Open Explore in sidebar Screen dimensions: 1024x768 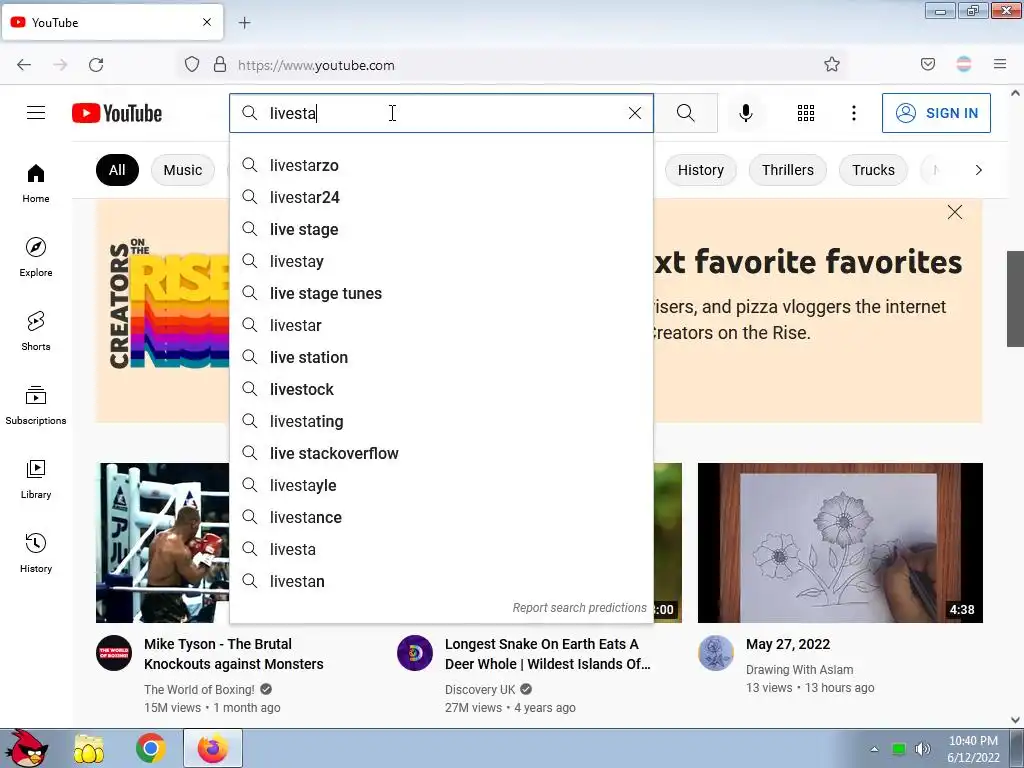[x=36, y=257]
